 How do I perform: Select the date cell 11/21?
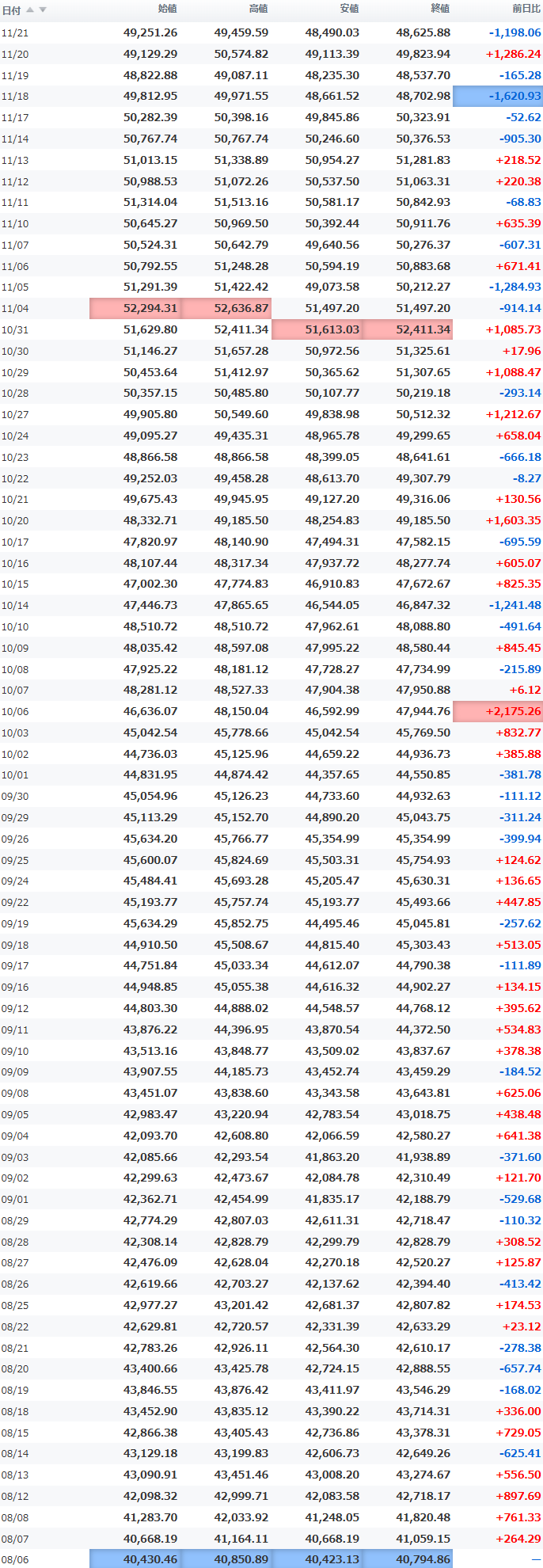coord(15,32)
